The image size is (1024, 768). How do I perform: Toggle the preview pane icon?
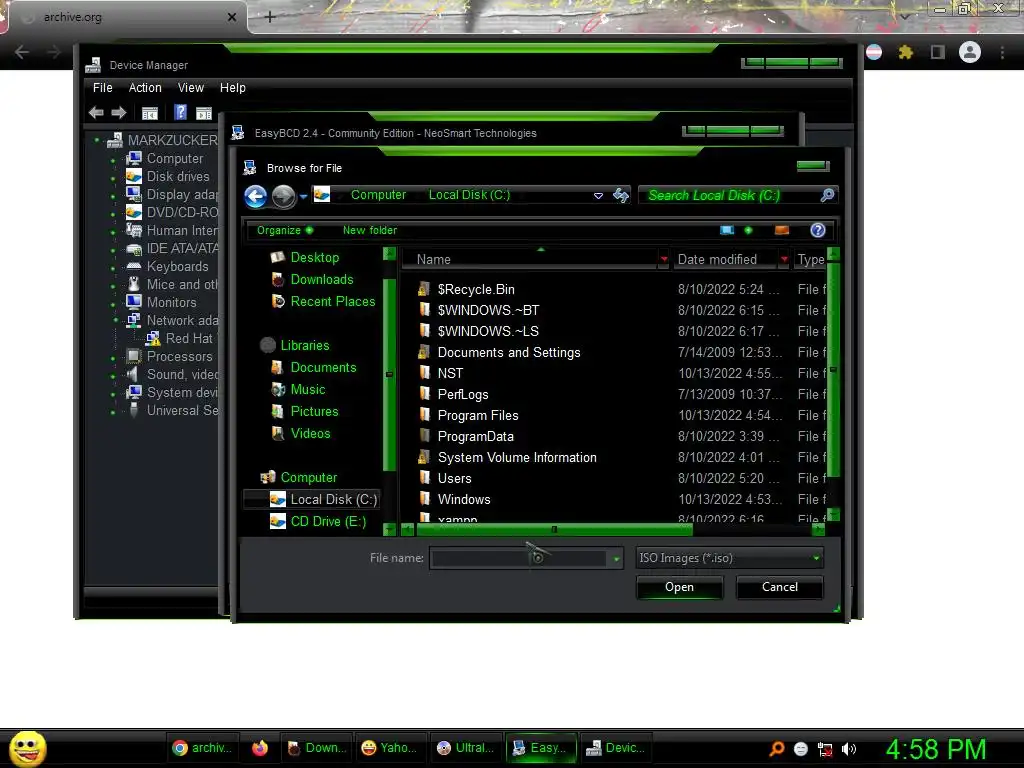click(x=782, y=230)
